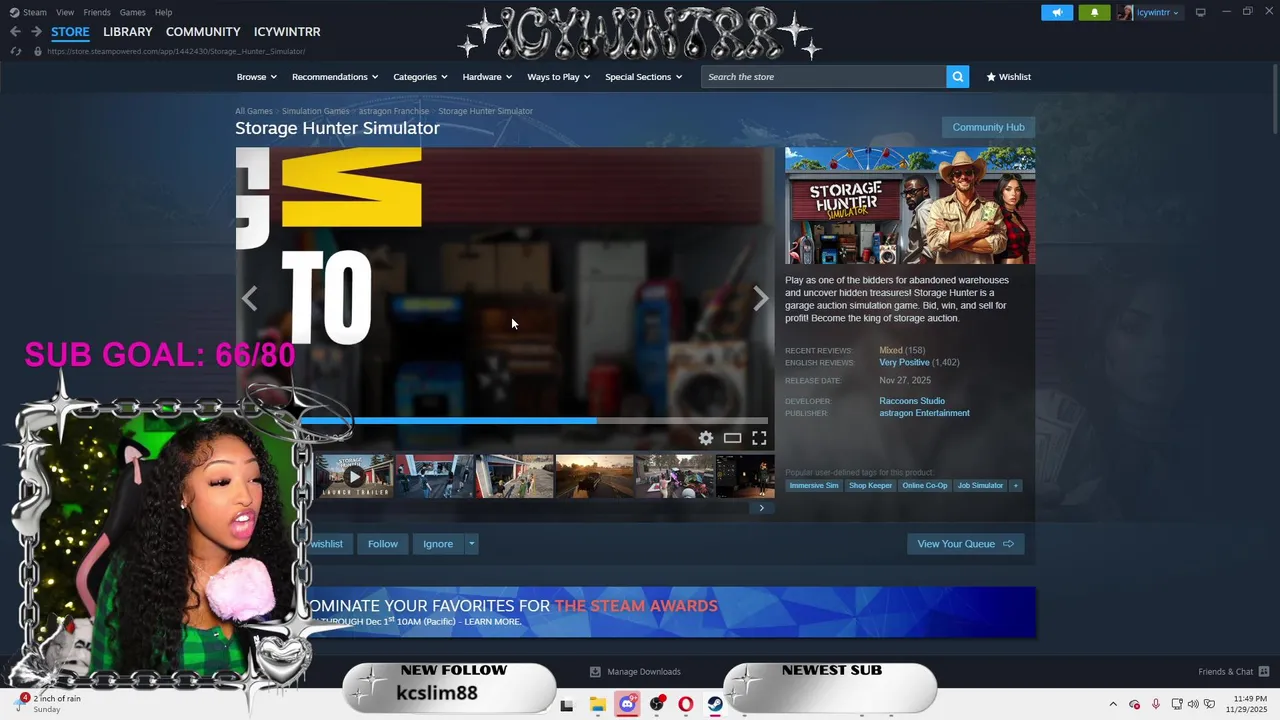The width and height of the screenshot is (1280, 720).
Task: Expand the Special Sections menu
Action: [644, 77]
